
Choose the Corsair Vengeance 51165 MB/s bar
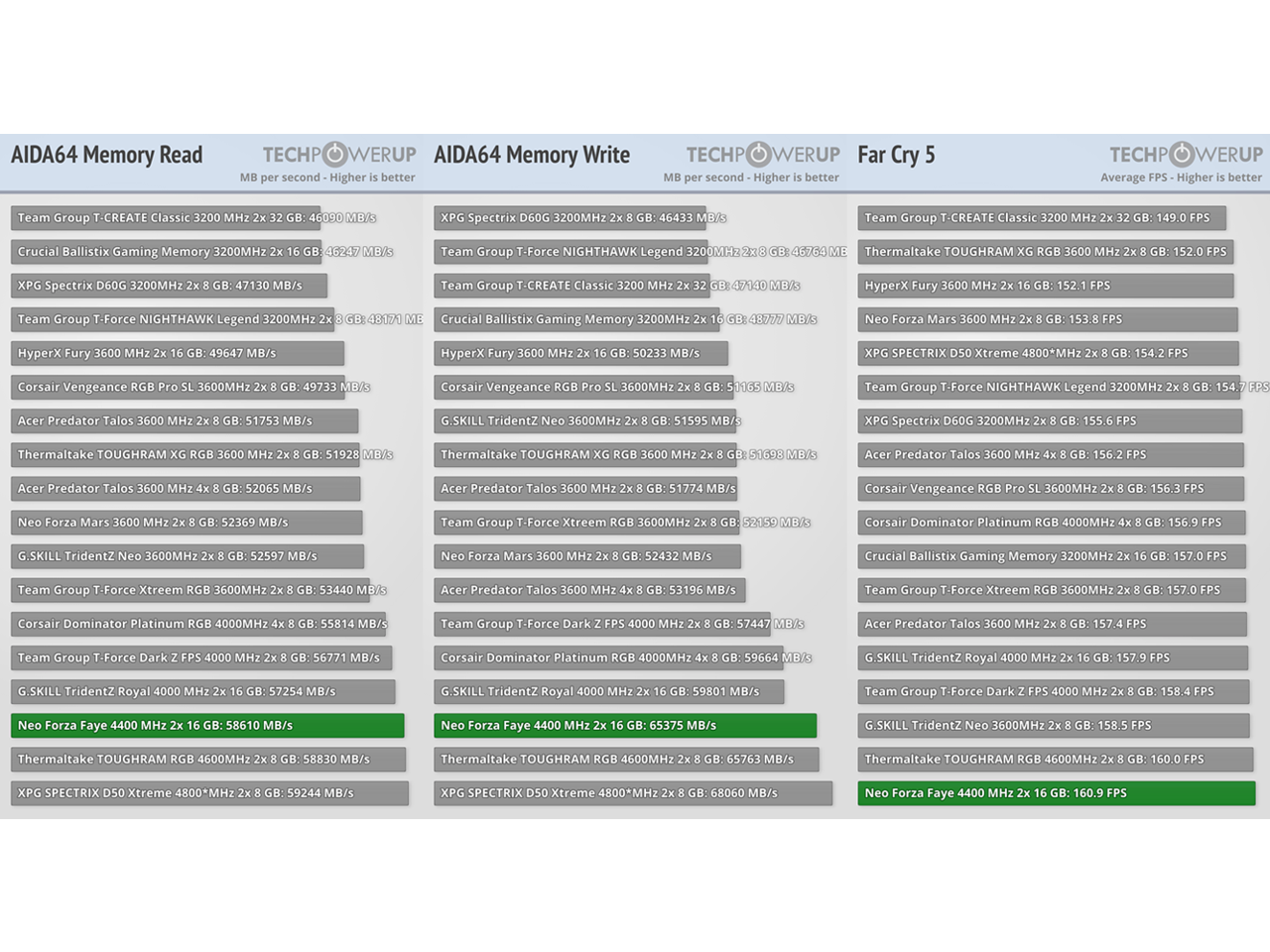point(583,387)
